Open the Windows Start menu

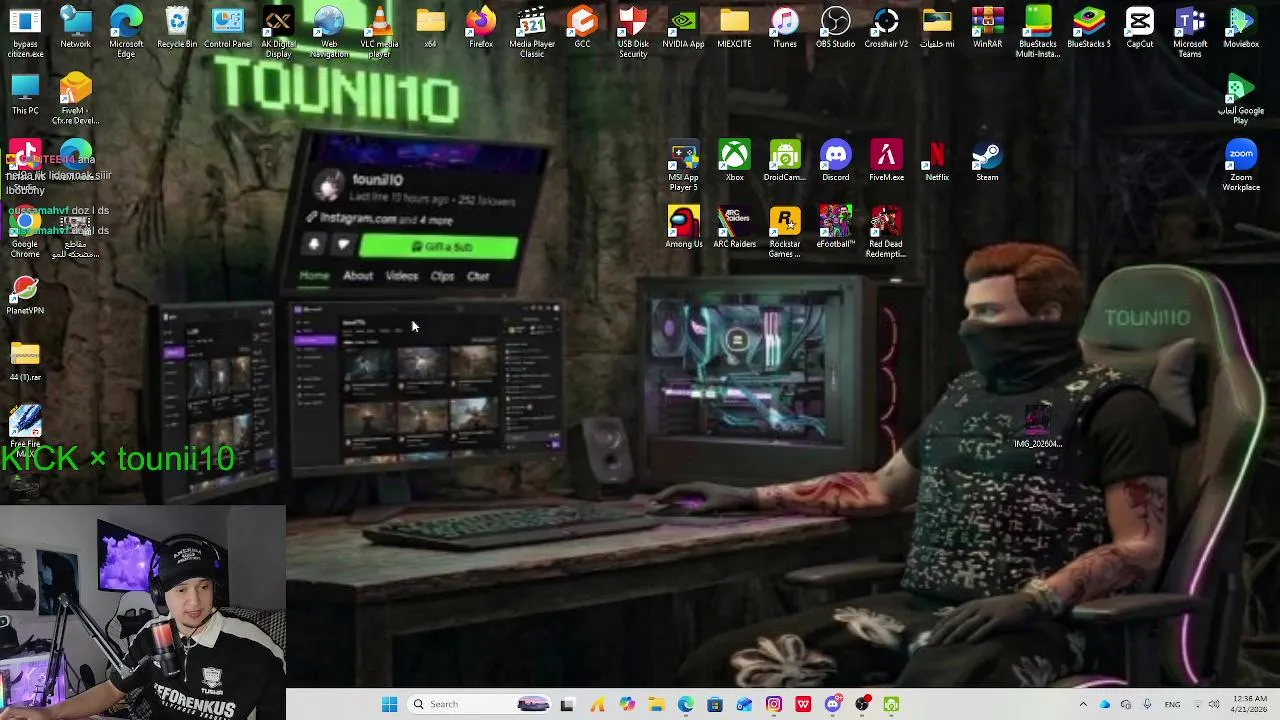(x=389, y=704)
